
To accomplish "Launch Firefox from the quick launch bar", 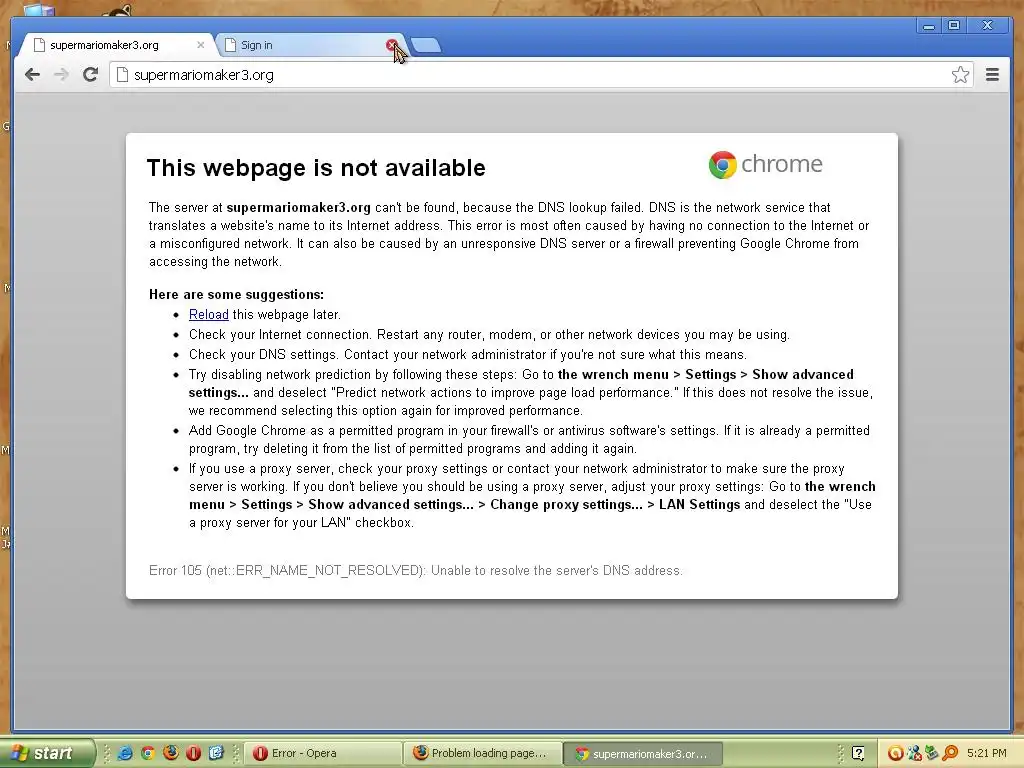I will coord(170,753).
